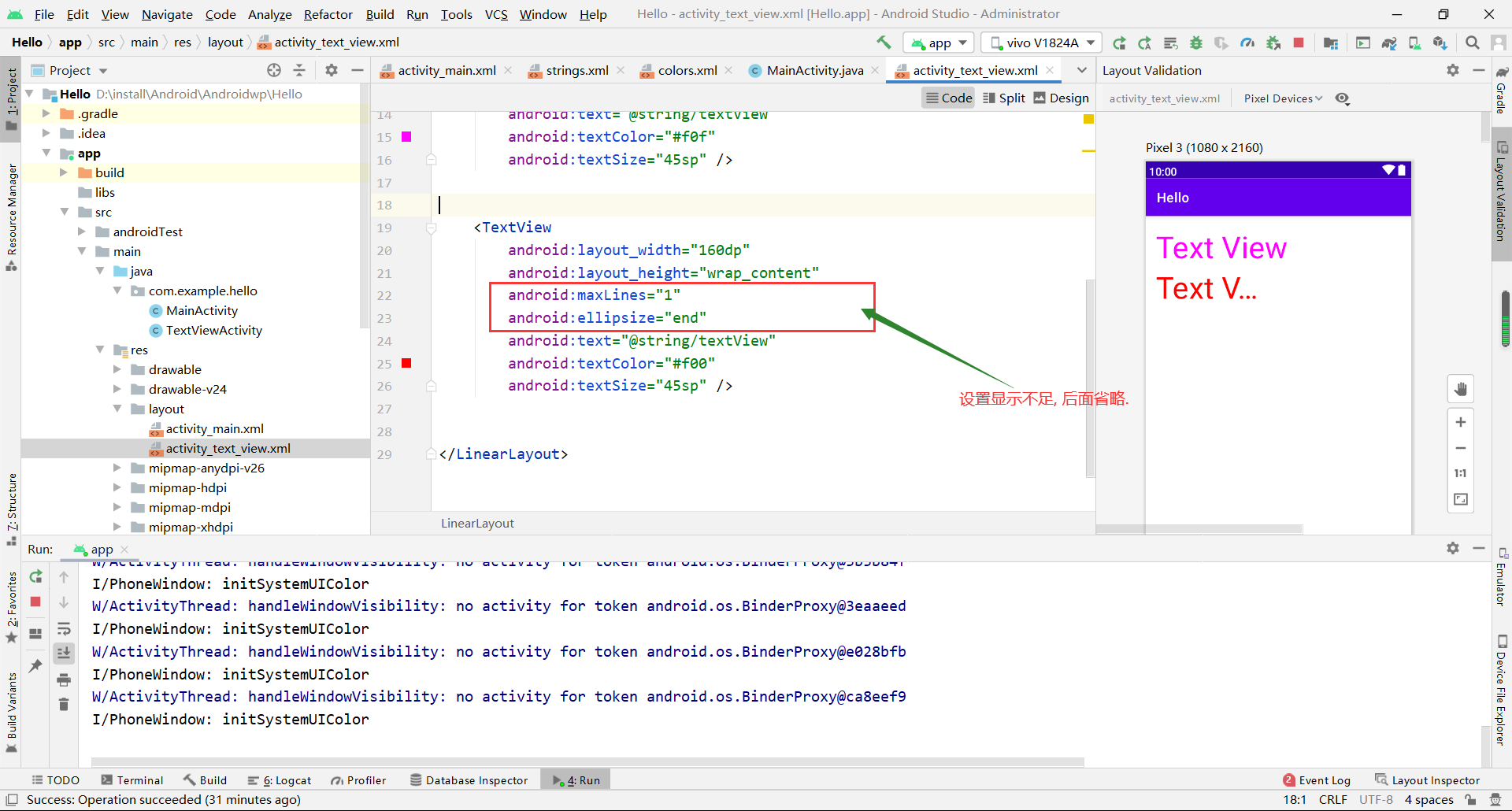Screen dimensions: 1512x811
Task: Open the vivo V1824A device dropdown
Action: click(x=1042, y=43)
